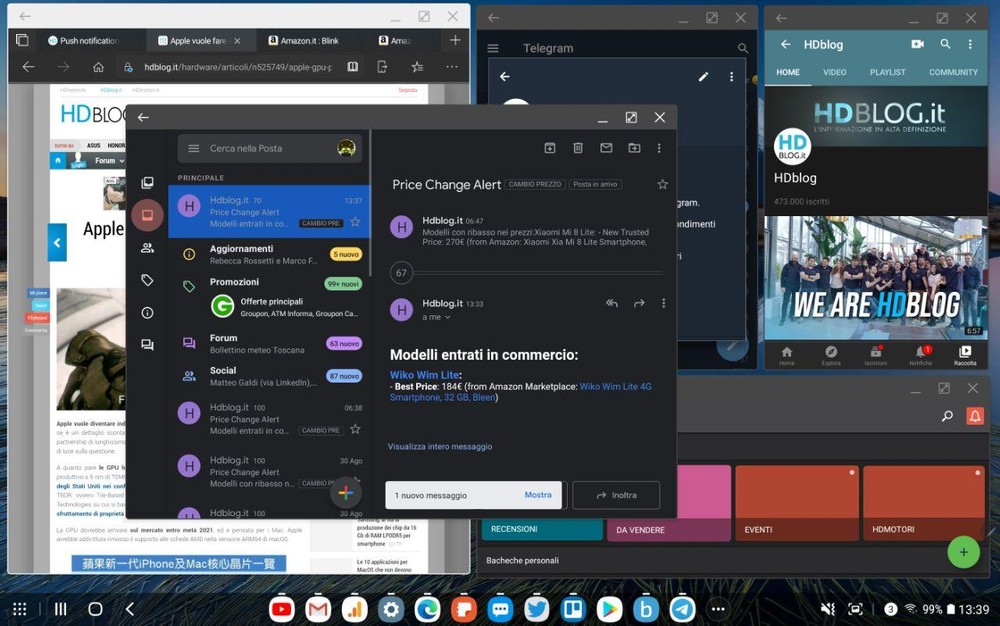1000x626 pixels.
Task: Move Gmail message to folder icon
Action: [x=634, y=148]
